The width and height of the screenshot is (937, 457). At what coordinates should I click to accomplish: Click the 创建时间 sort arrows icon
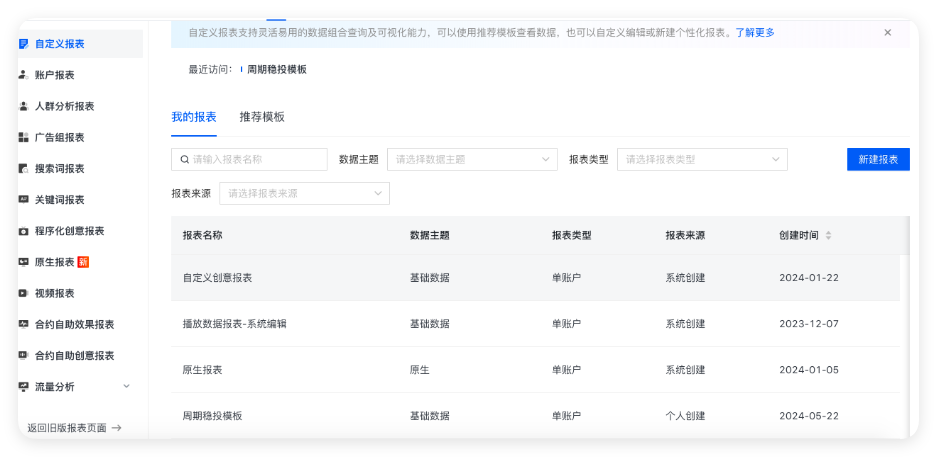[828, 235]
